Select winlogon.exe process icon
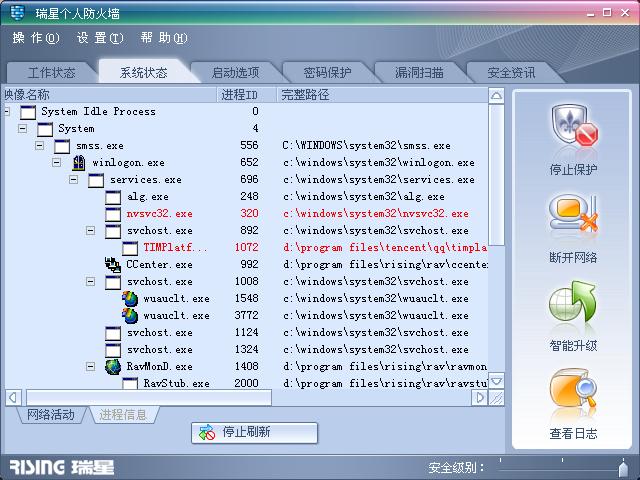 [x=78, y=163]
